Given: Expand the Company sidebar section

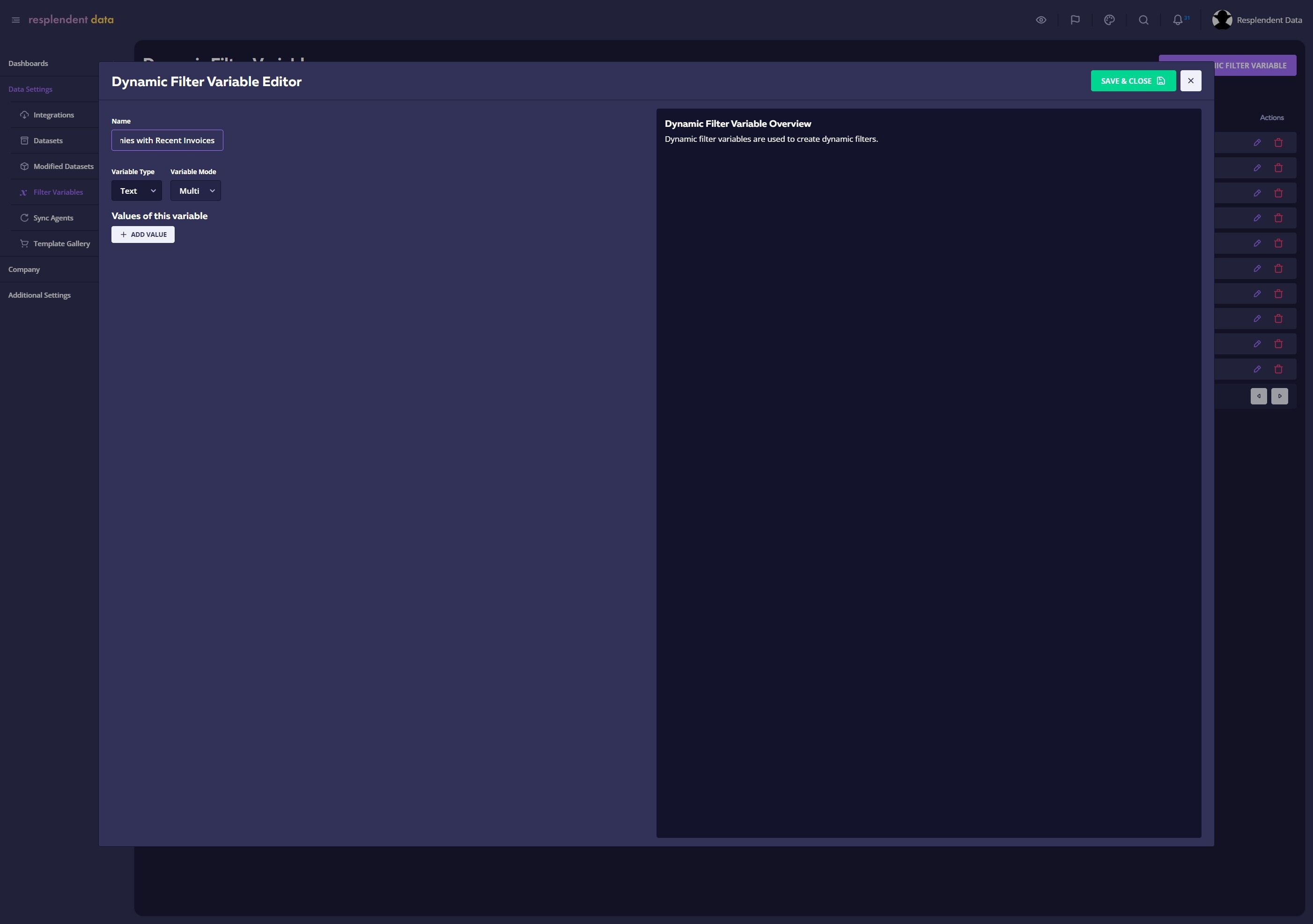Looking at the screenshot, I should click(x=24, y=269).
